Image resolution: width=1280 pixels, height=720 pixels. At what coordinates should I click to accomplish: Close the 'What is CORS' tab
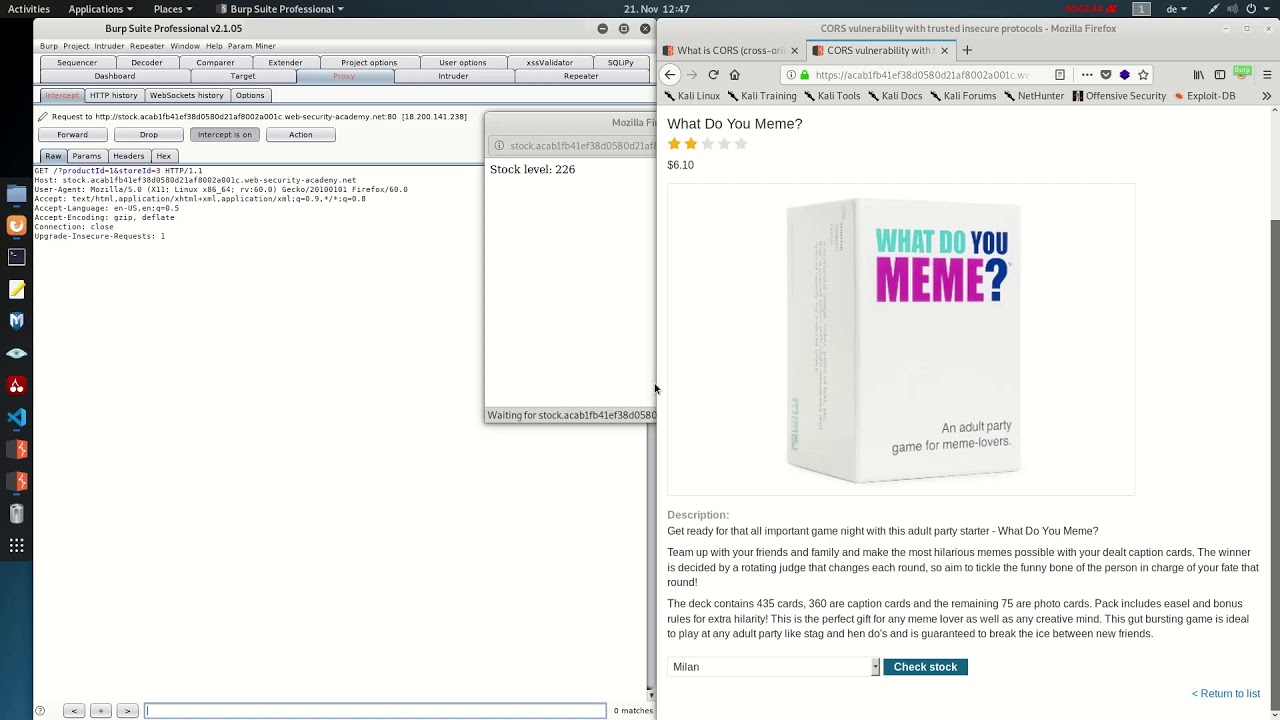(795, 50)
